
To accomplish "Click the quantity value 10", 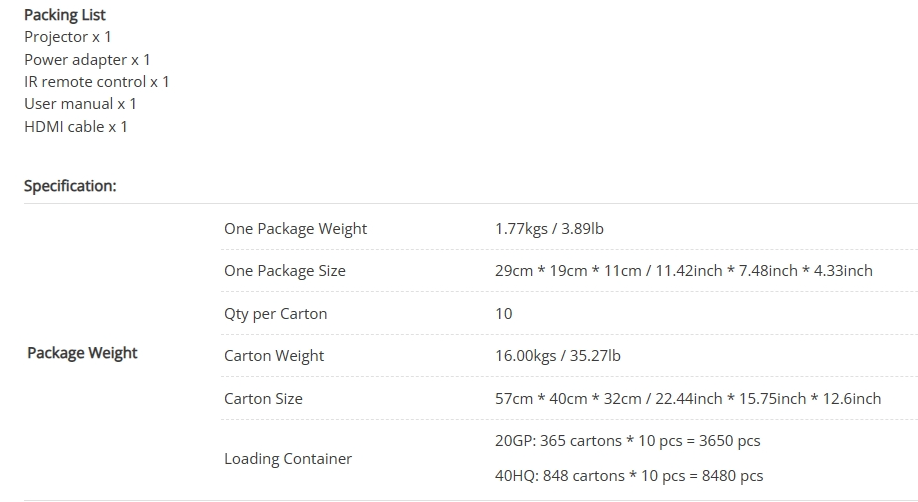I will coord(503,313).
